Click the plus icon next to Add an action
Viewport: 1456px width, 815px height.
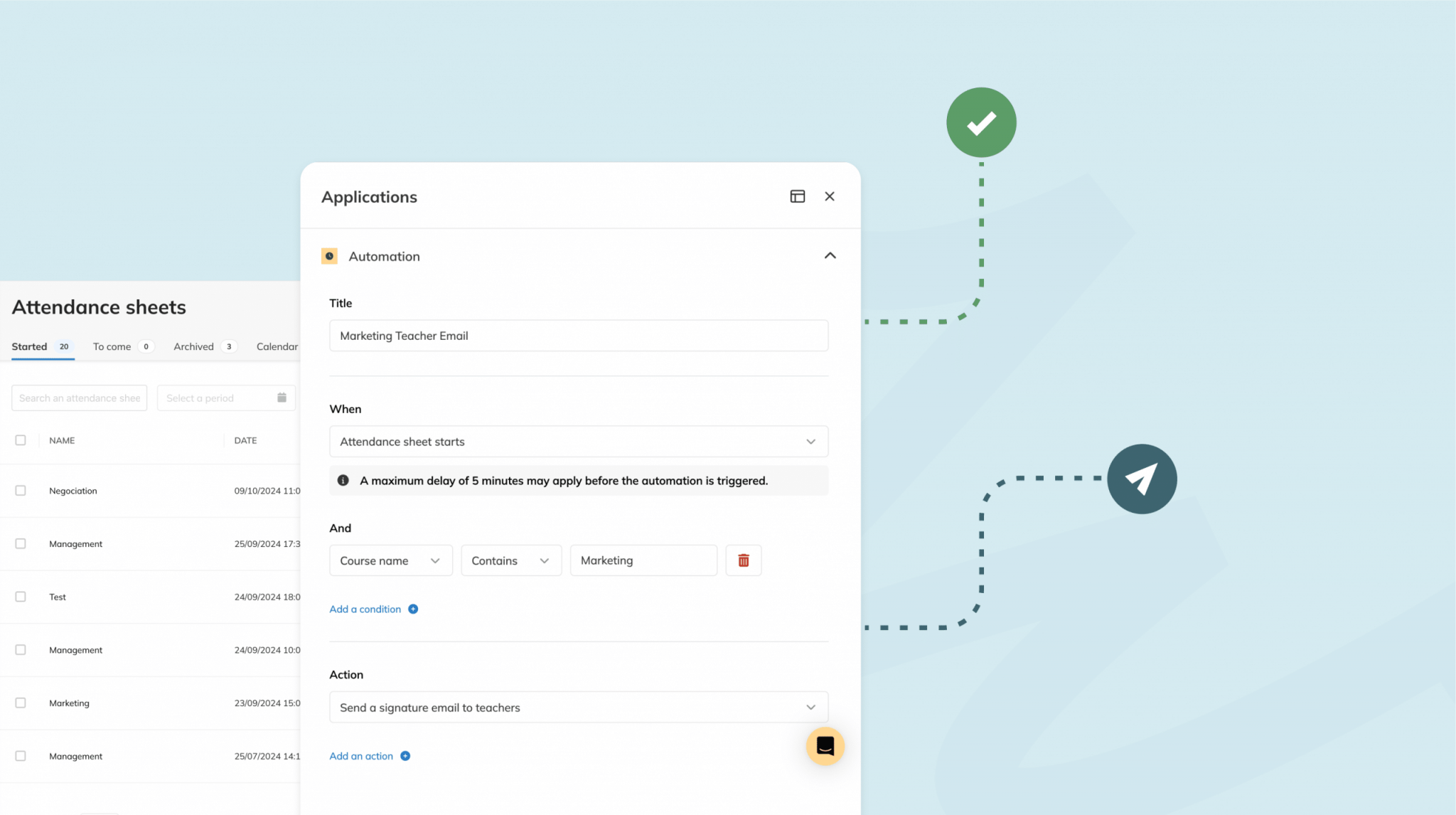(x=405, y=755)
